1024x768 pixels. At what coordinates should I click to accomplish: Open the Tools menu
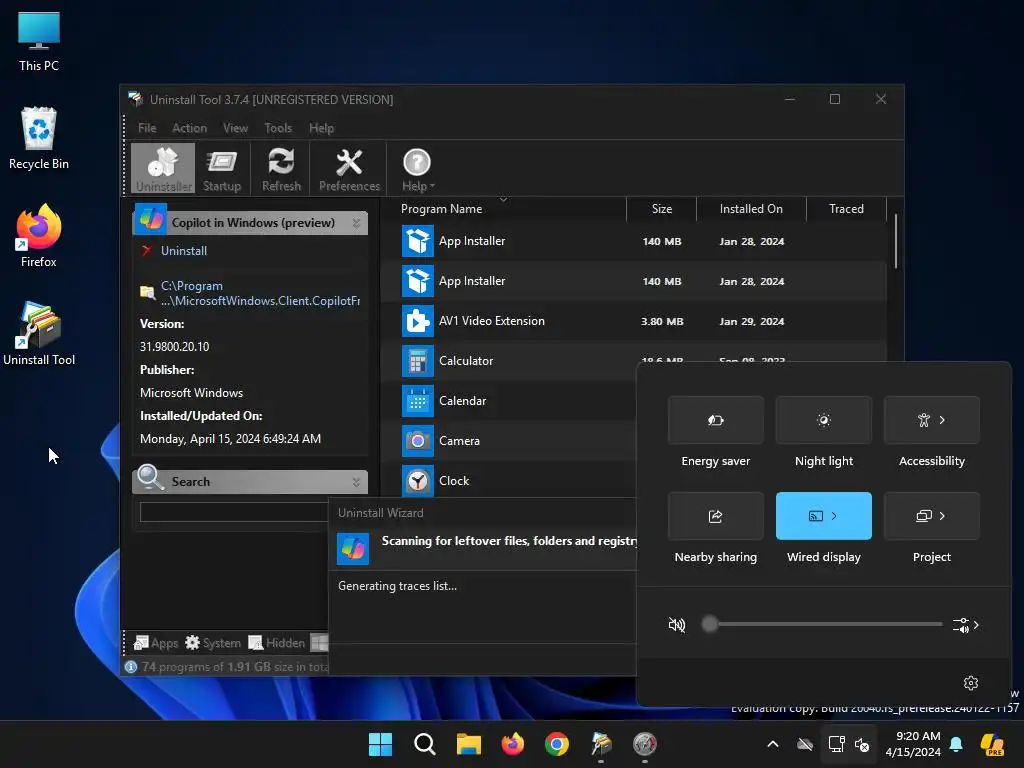tap(278, 128)
